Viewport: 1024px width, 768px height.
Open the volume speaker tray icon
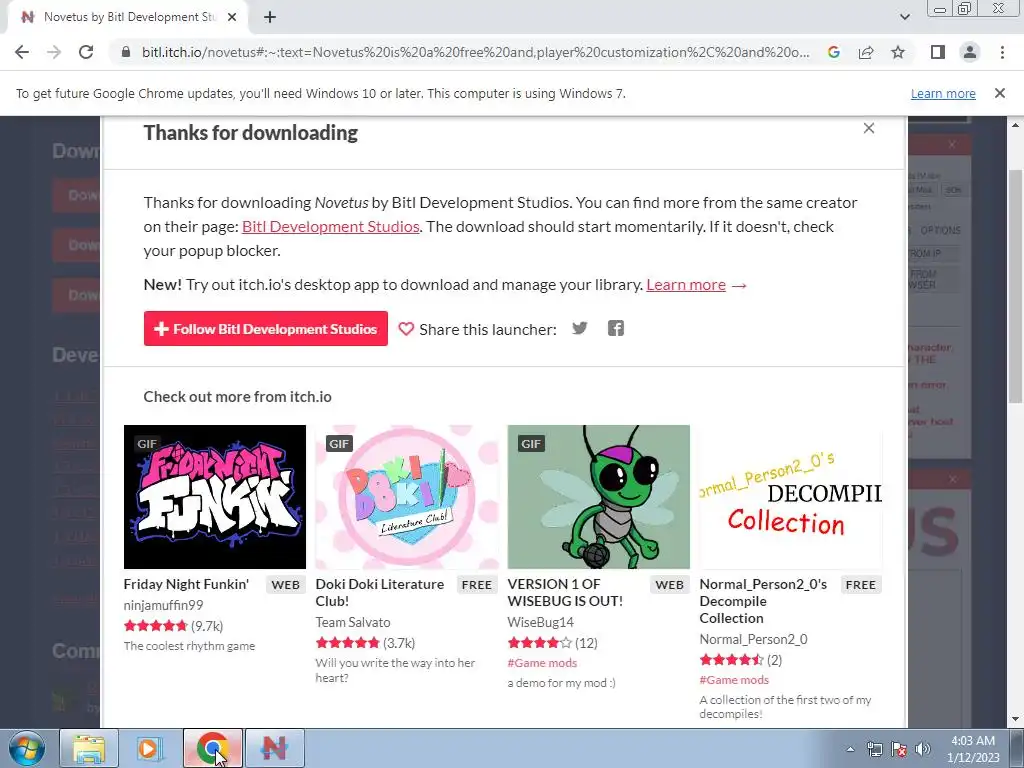923,749
